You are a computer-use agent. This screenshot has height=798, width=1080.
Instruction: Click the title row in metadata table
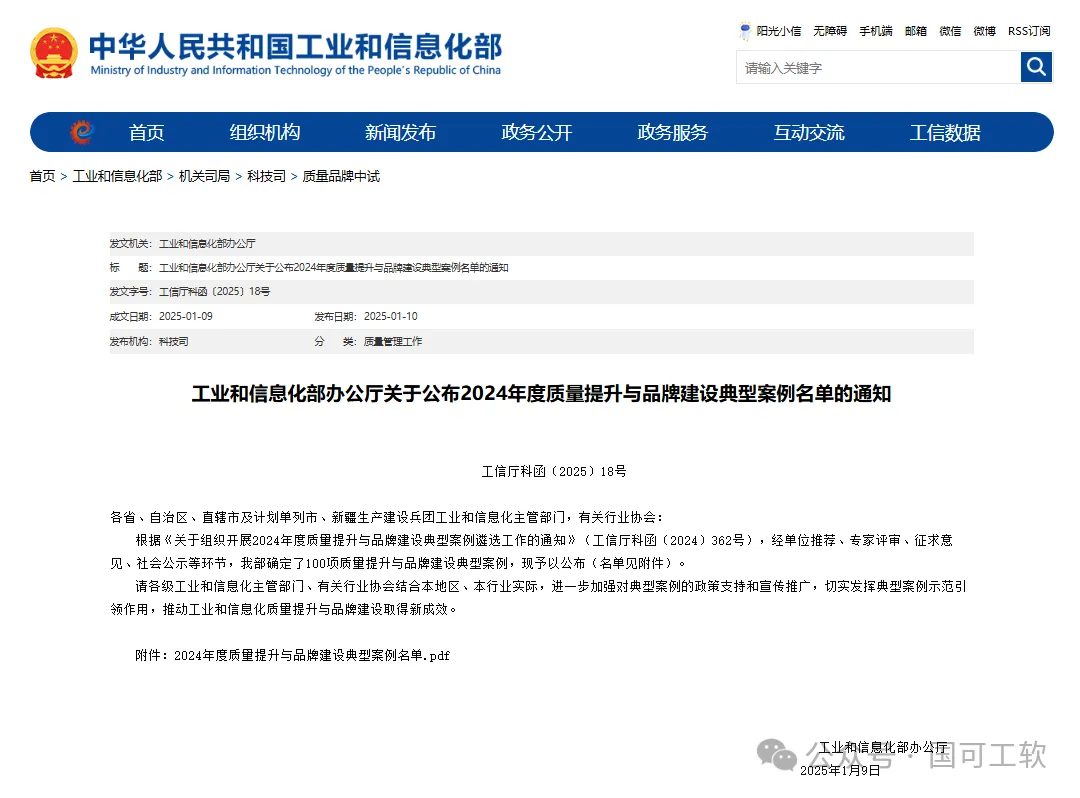[x=541, y=268]
